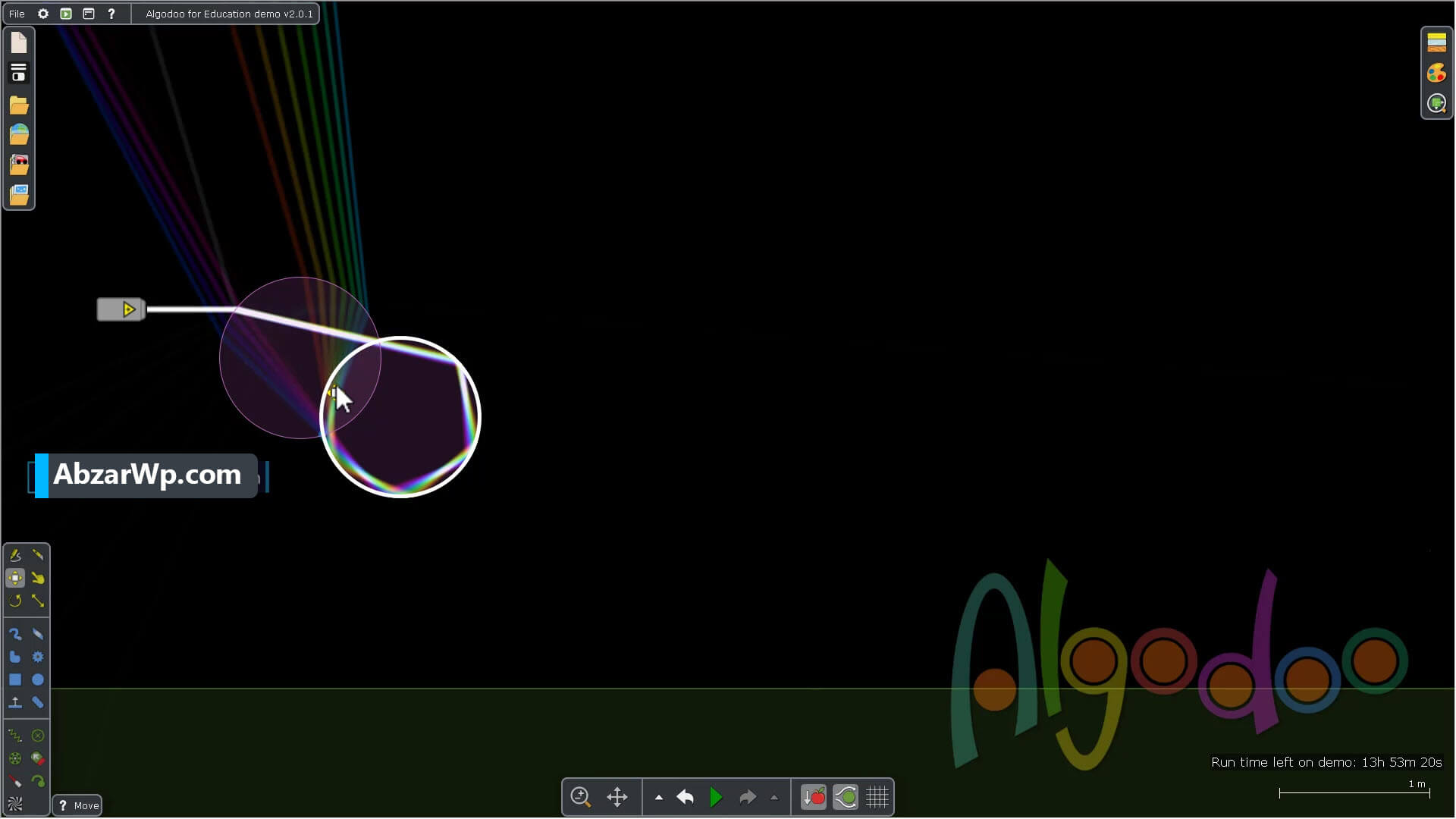1456x819 pixels.
Task: Toggle air friction button
Action: click(x=846, y=797)
